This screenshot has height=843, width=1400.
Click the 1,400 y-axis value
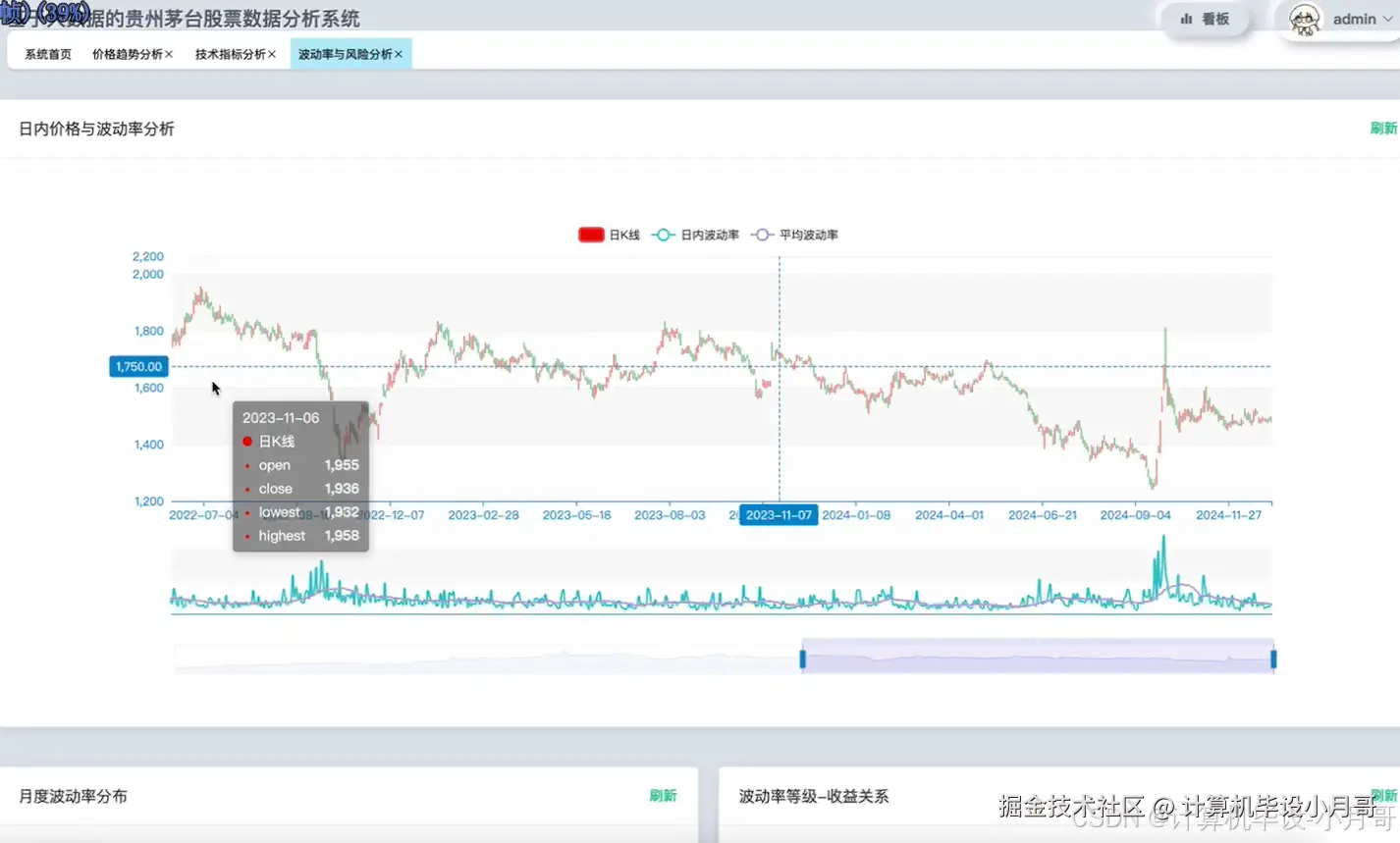148,445
